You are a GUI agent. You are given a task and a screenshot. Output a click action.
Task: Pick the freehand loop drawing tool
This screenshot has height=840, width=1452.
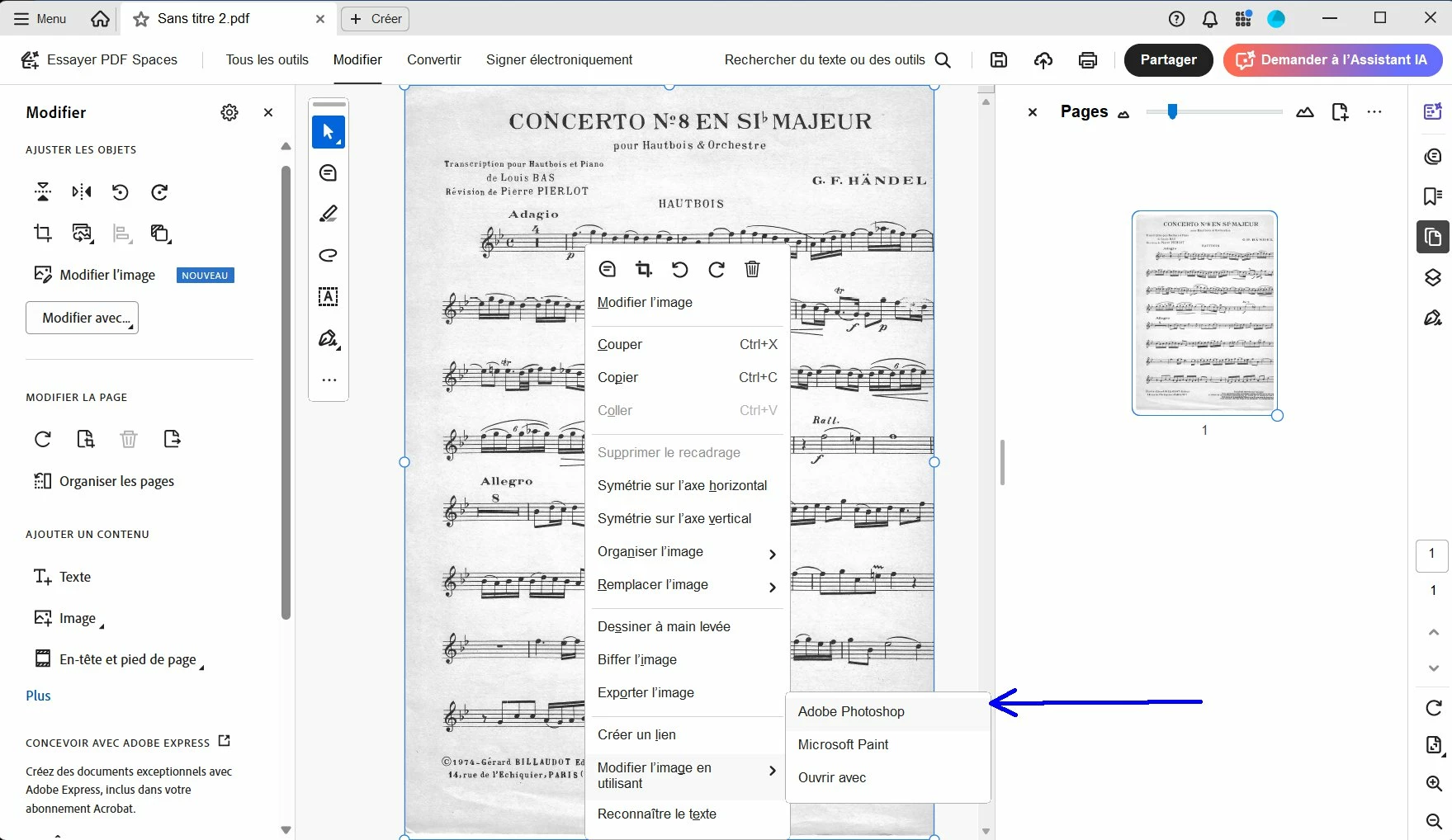click(329, 255)
